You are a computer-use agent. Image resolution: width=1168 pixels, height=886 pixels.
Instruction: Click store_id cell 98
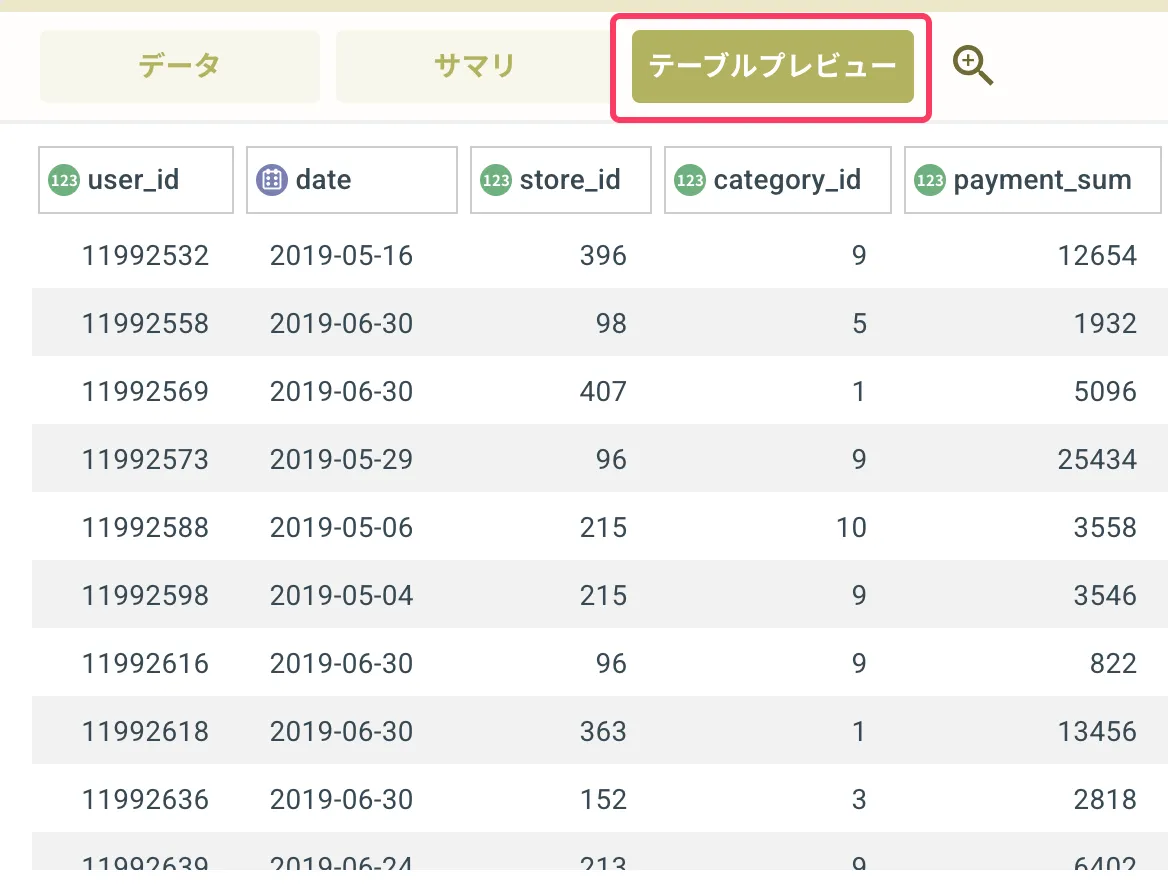click(611, 323)
